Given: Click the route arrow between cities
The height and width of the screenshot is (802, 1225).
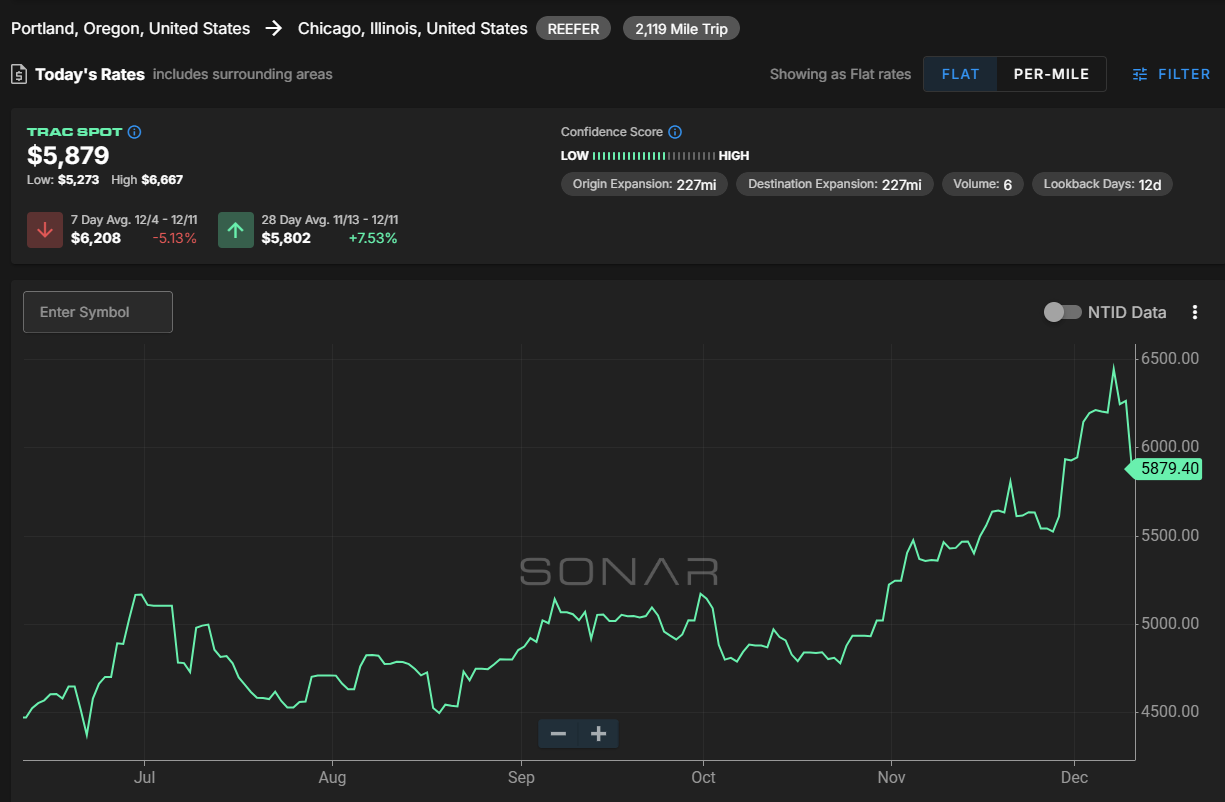Looking at the screenshot, I should [274, 29].
